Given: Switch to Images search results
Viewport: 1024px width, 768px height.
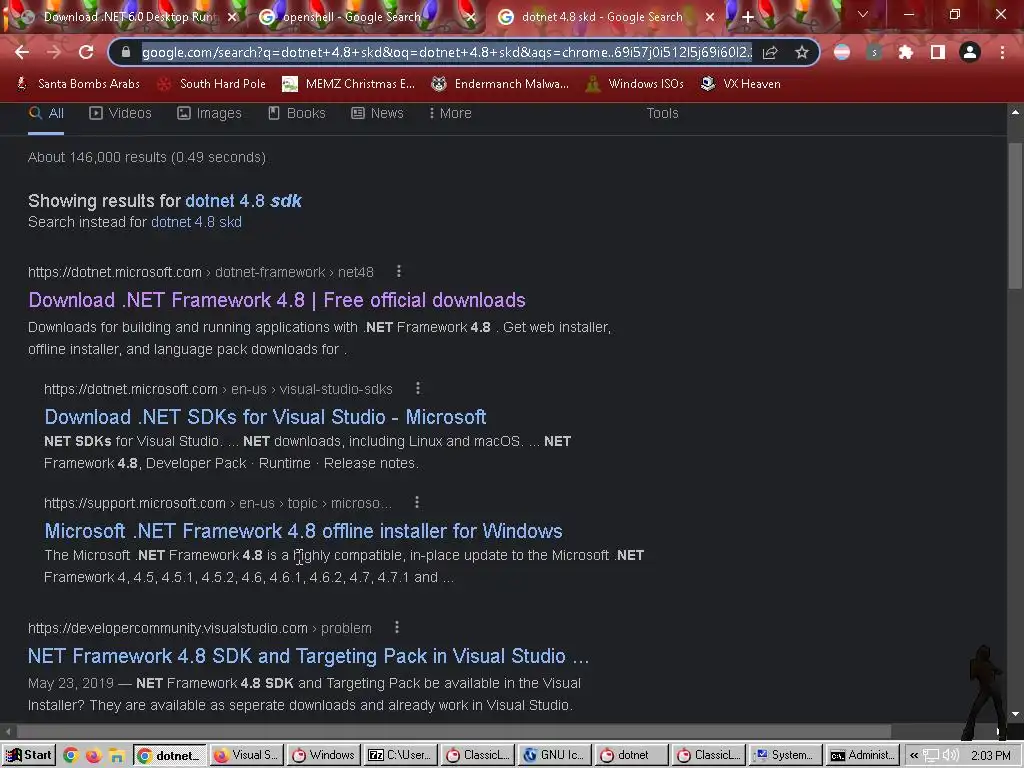Looking at the screenshot, I should coord(209,114).
